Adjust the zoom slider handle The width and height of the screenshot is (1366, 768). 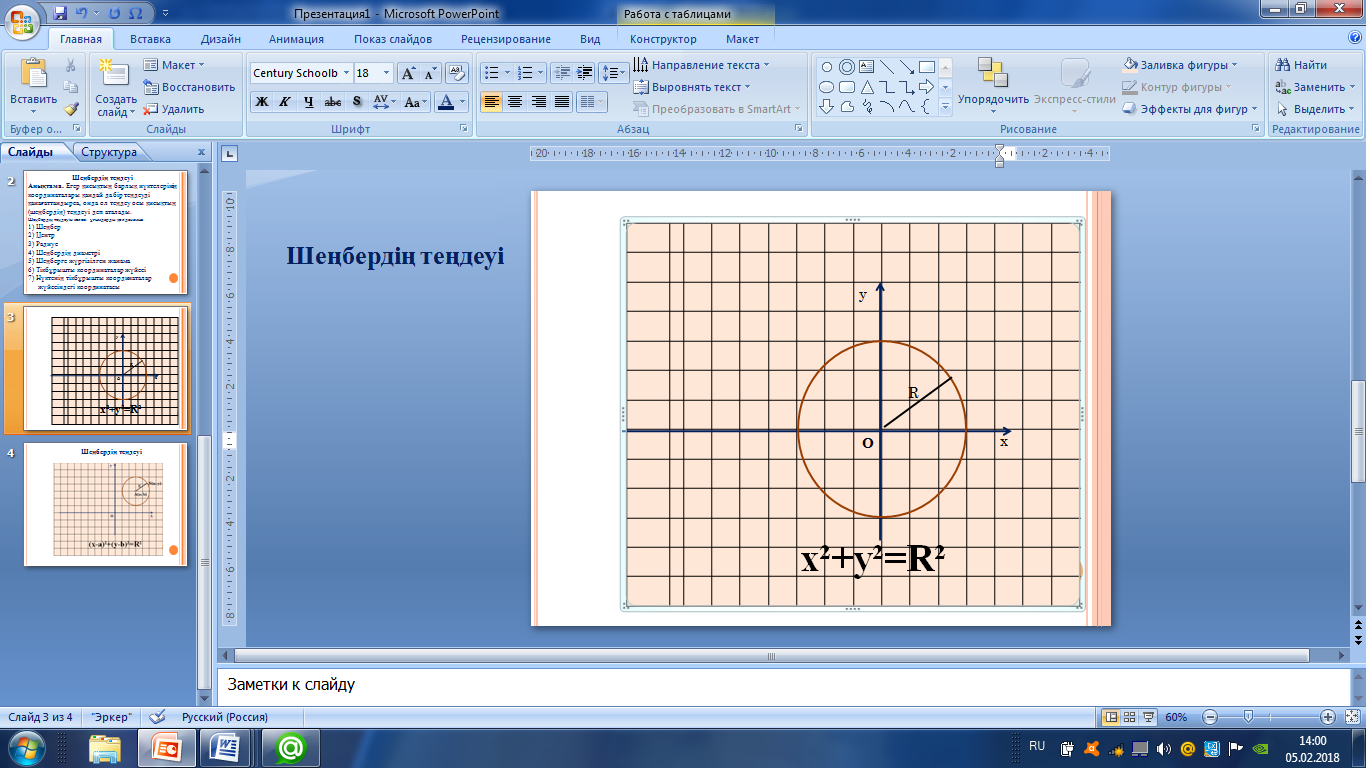(1247, 717)
